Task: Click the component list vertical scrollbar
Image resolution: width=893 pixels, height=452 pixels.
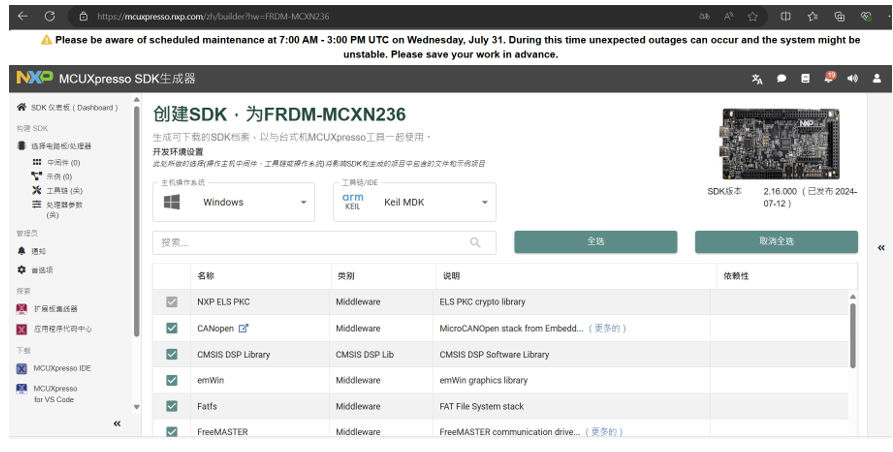Action: (x=853, y=335)
